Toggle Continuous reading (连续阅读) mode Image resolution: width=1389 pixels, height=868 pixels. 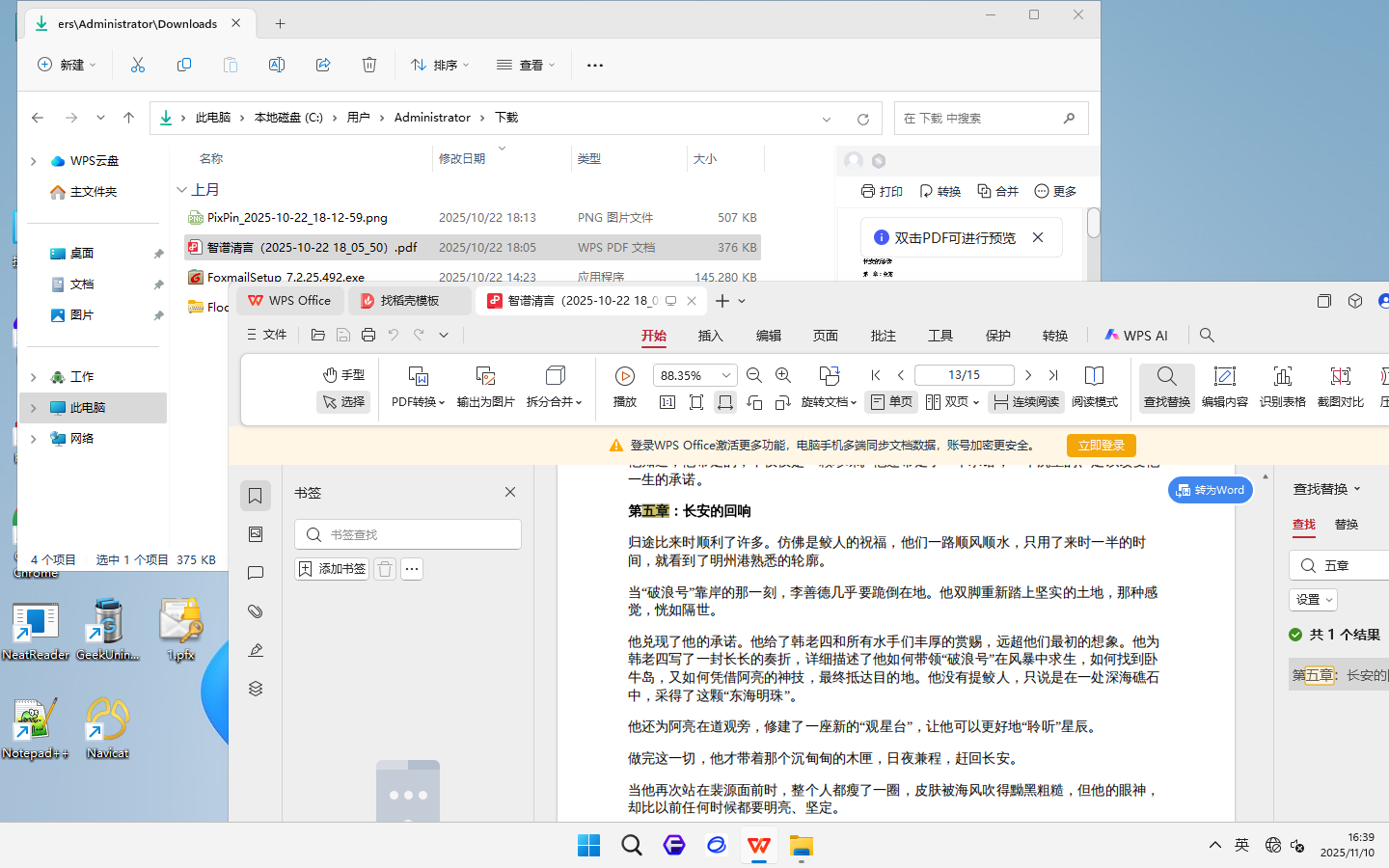tap(1025, 401)
